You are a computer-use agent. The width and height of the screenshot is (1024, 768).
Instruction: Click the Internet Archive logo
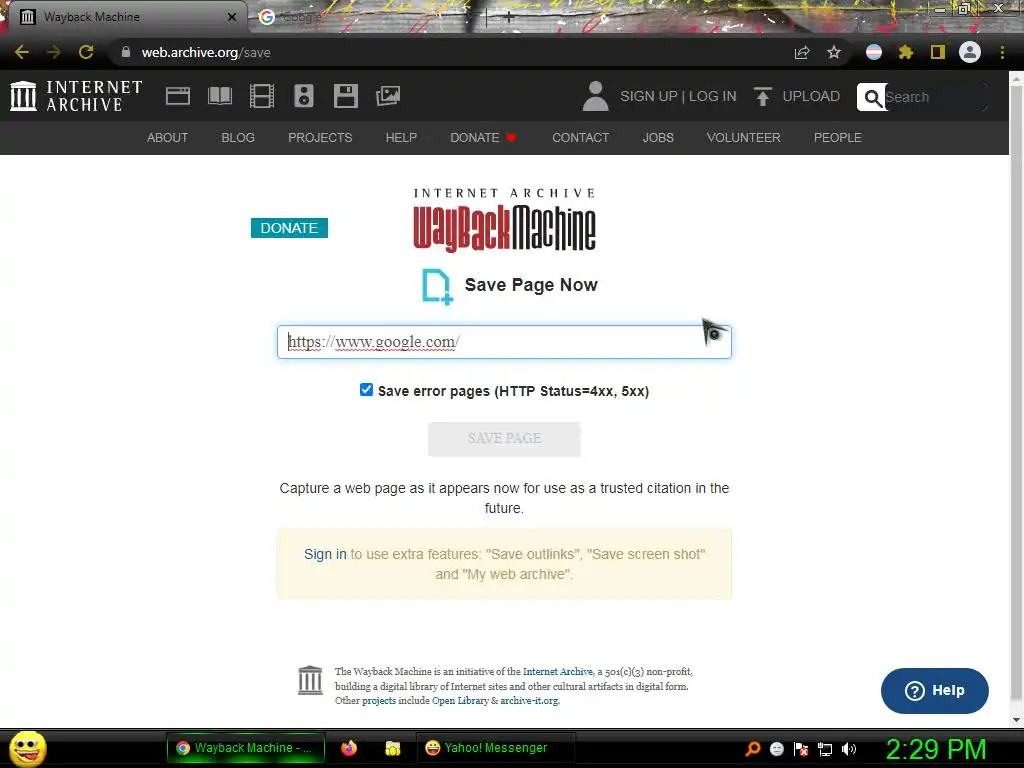[76, 96]
